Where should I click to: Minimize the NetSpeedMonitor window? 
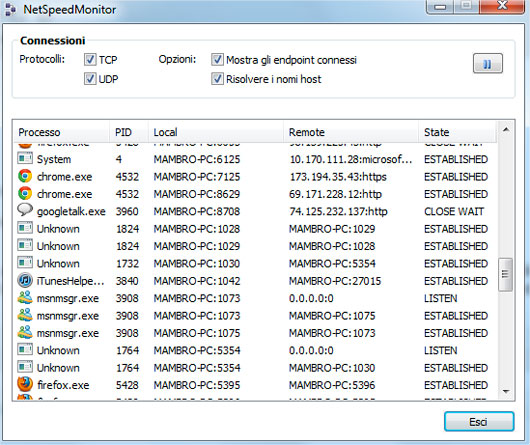440,6
